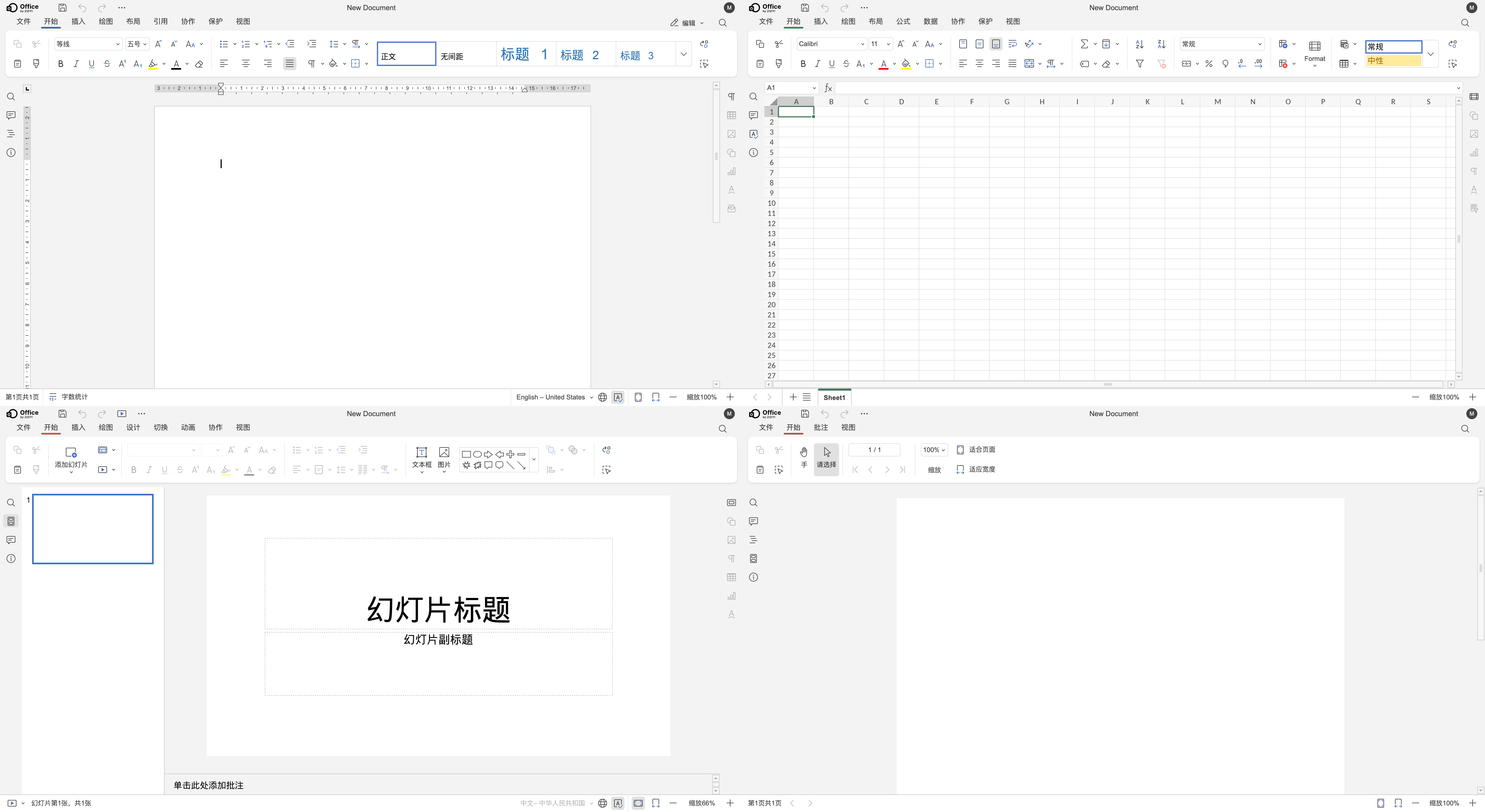Click the format painter icon in the document editor
Screen dimensions: 1485x812
[x=36, y=64]
